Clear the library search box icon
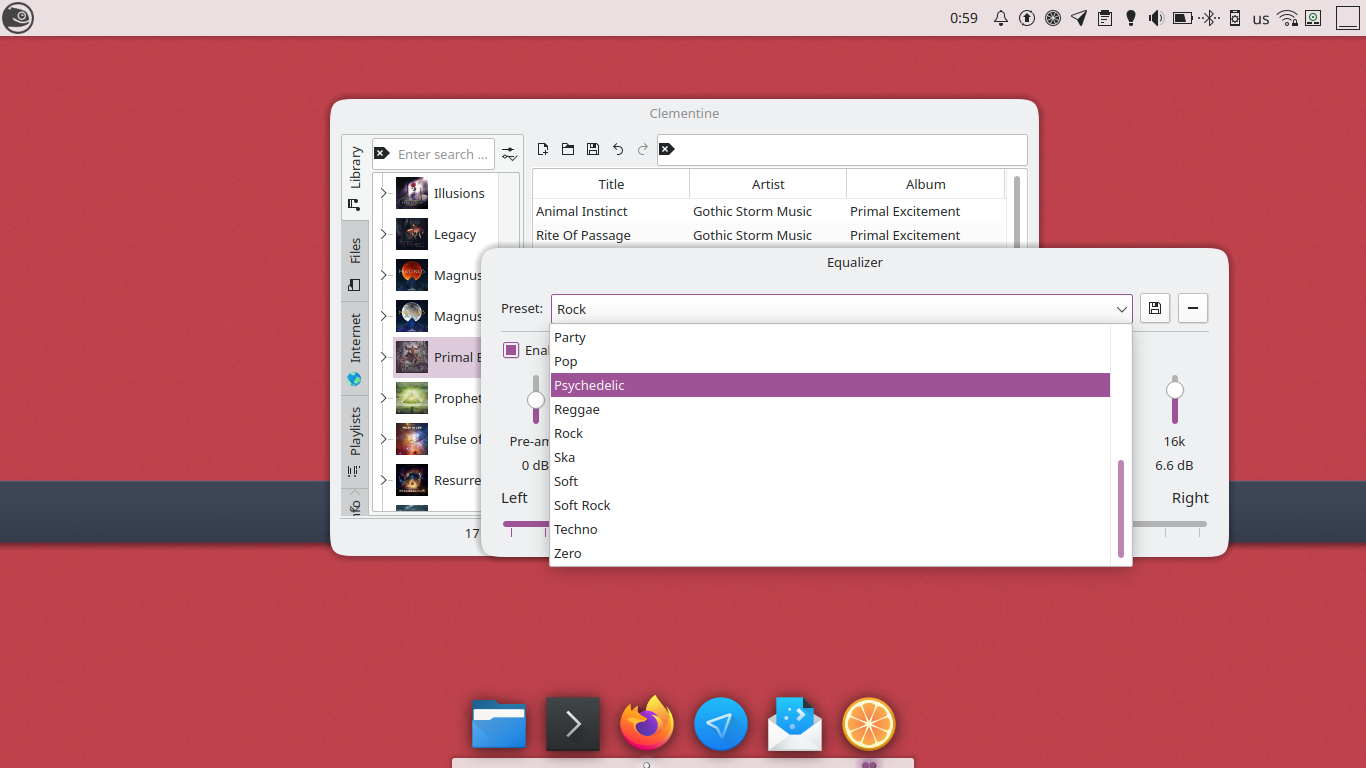Viewport: 1366px width, 768px height. point(381,153)
